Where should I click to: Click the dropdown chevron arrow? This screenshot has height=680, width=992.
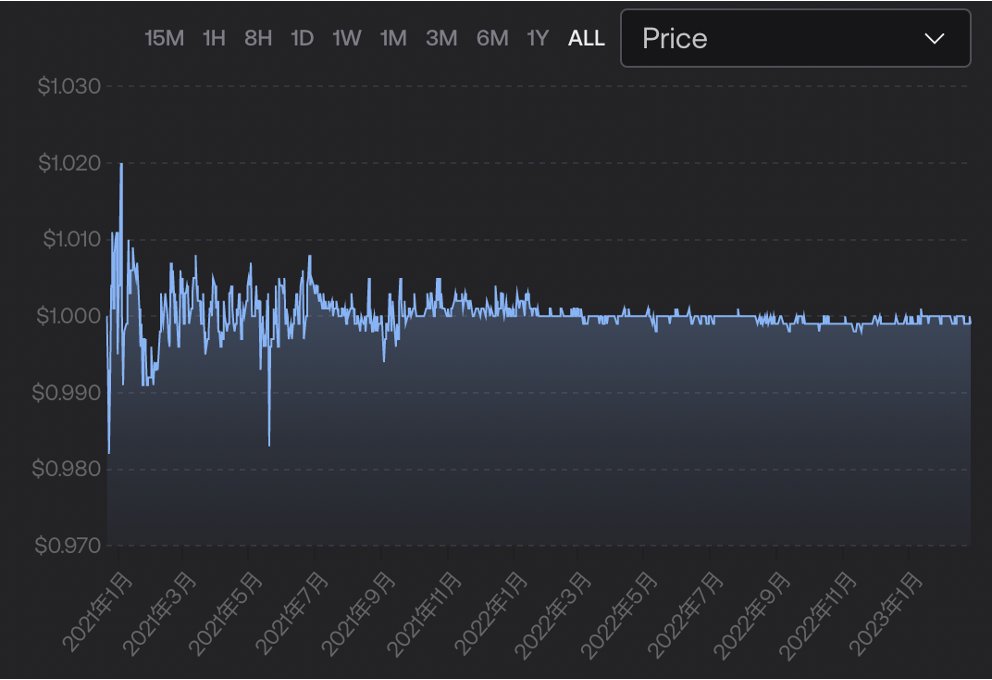click(x=934, y=39)
